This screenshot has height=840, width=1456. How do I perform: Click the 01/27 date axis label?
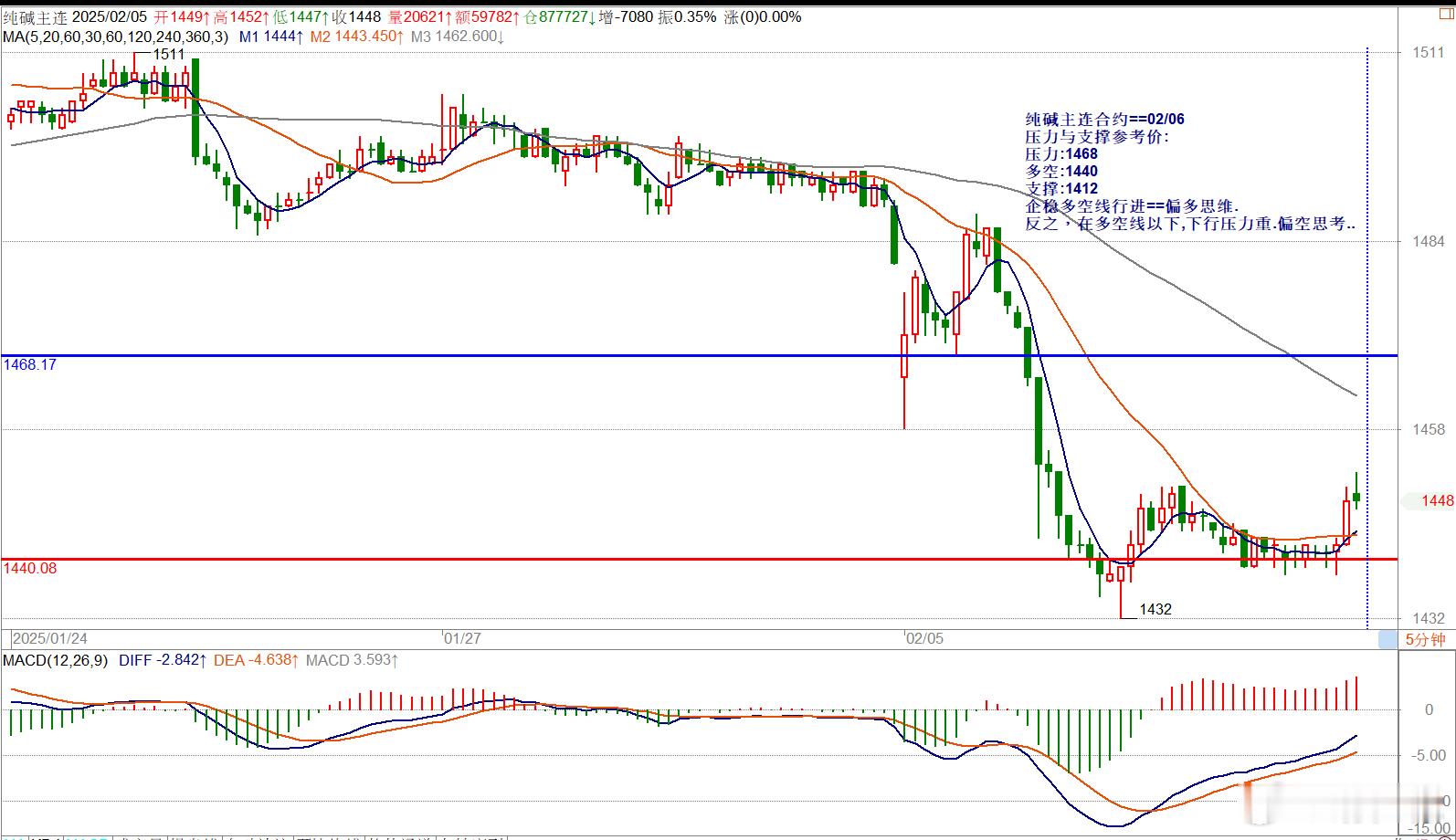coord(462,638)
